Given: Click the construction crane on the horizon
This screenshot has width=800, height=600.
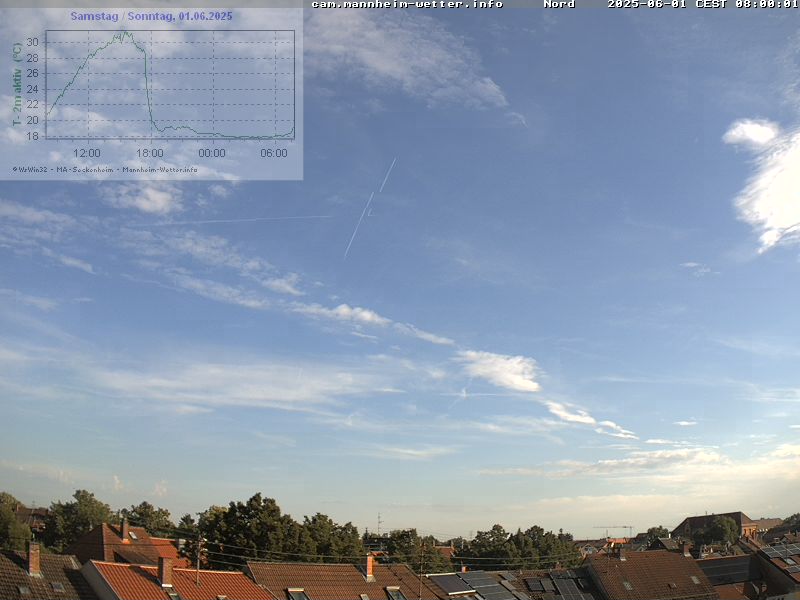Looking at the screenshot, I should (614, 529).
